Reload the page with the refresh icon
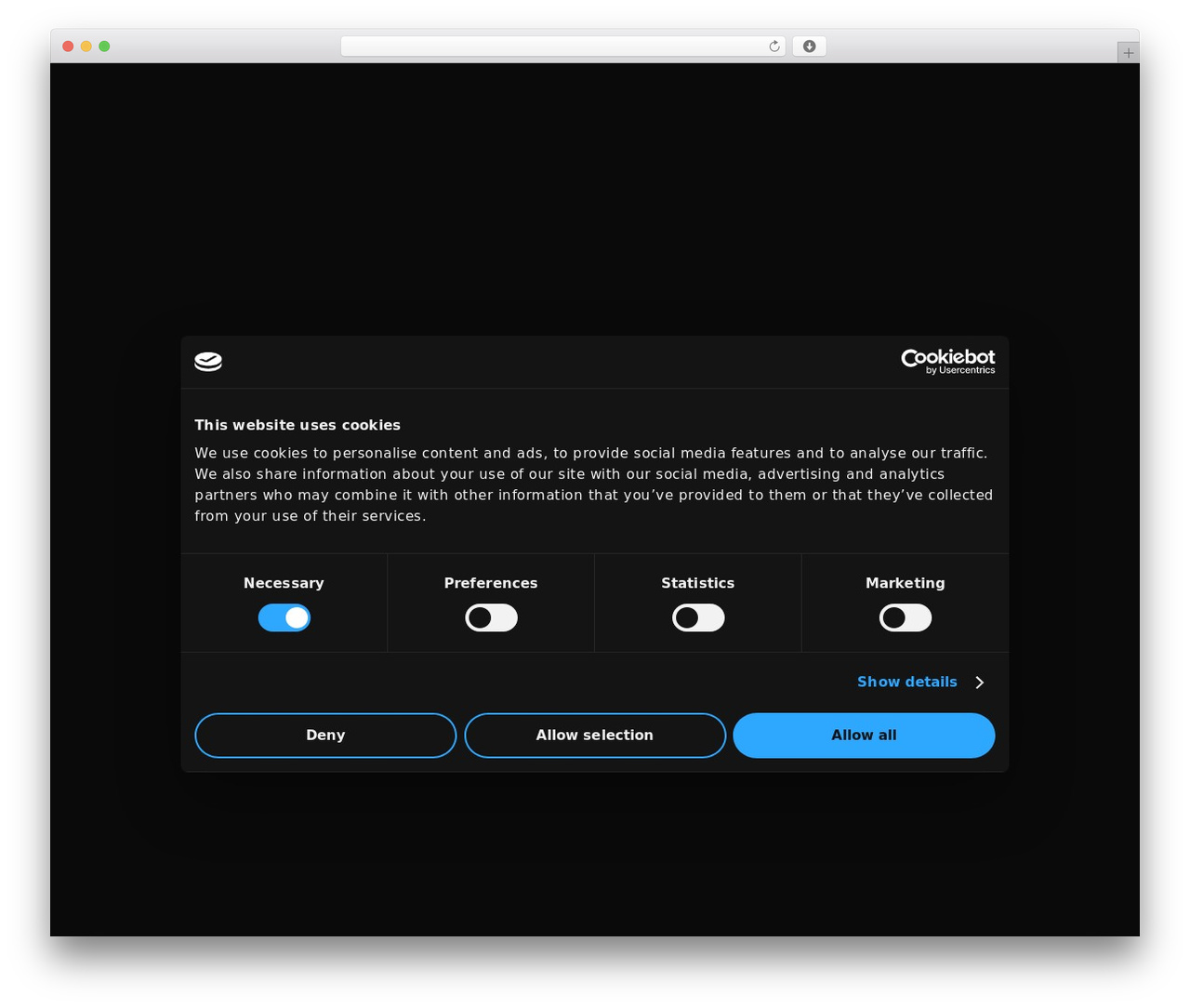This screenshot has width=1190, height=1008. click(x=774, y=46)
